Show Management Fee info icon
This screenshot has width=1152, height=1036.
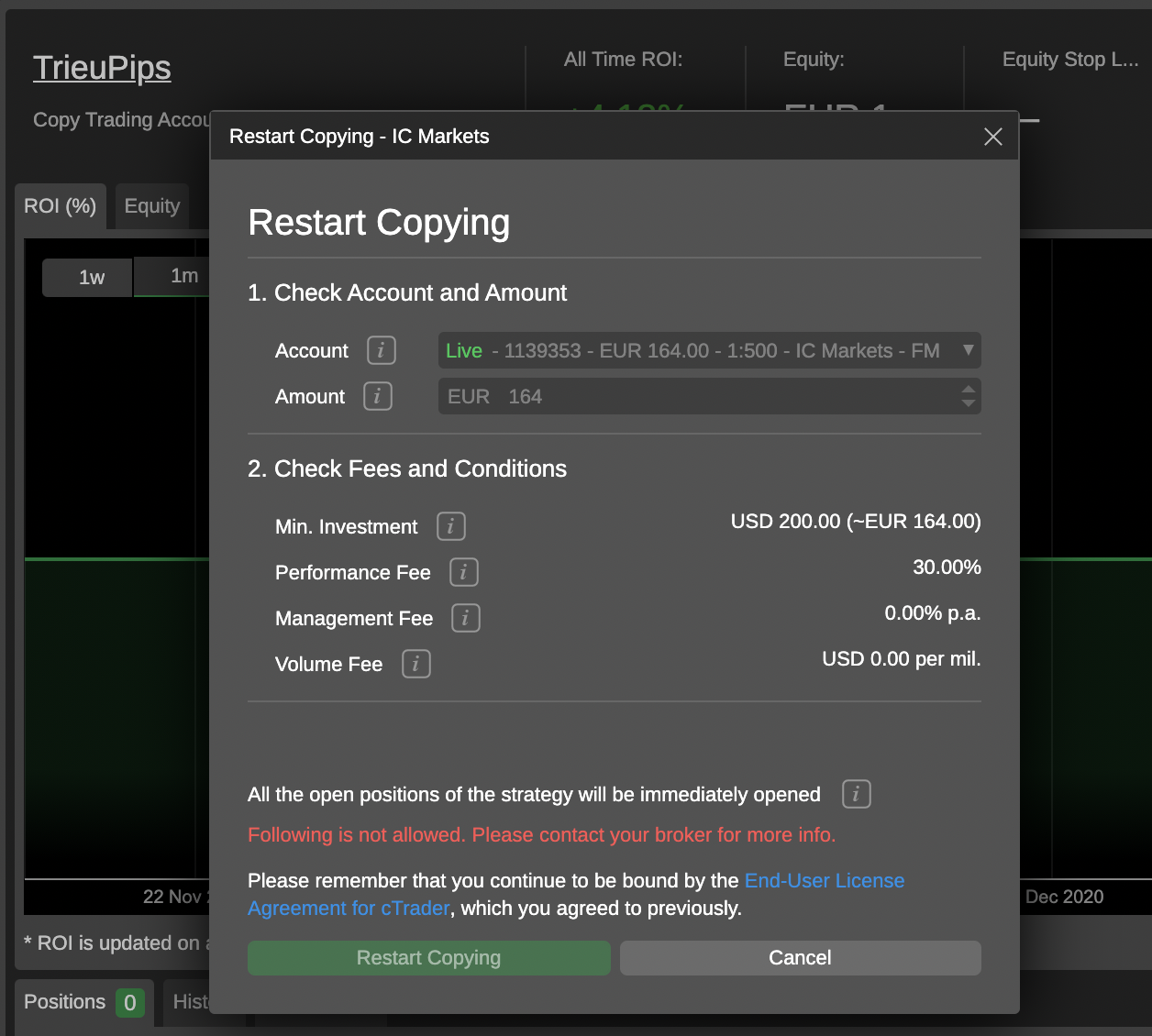(466, 618)
